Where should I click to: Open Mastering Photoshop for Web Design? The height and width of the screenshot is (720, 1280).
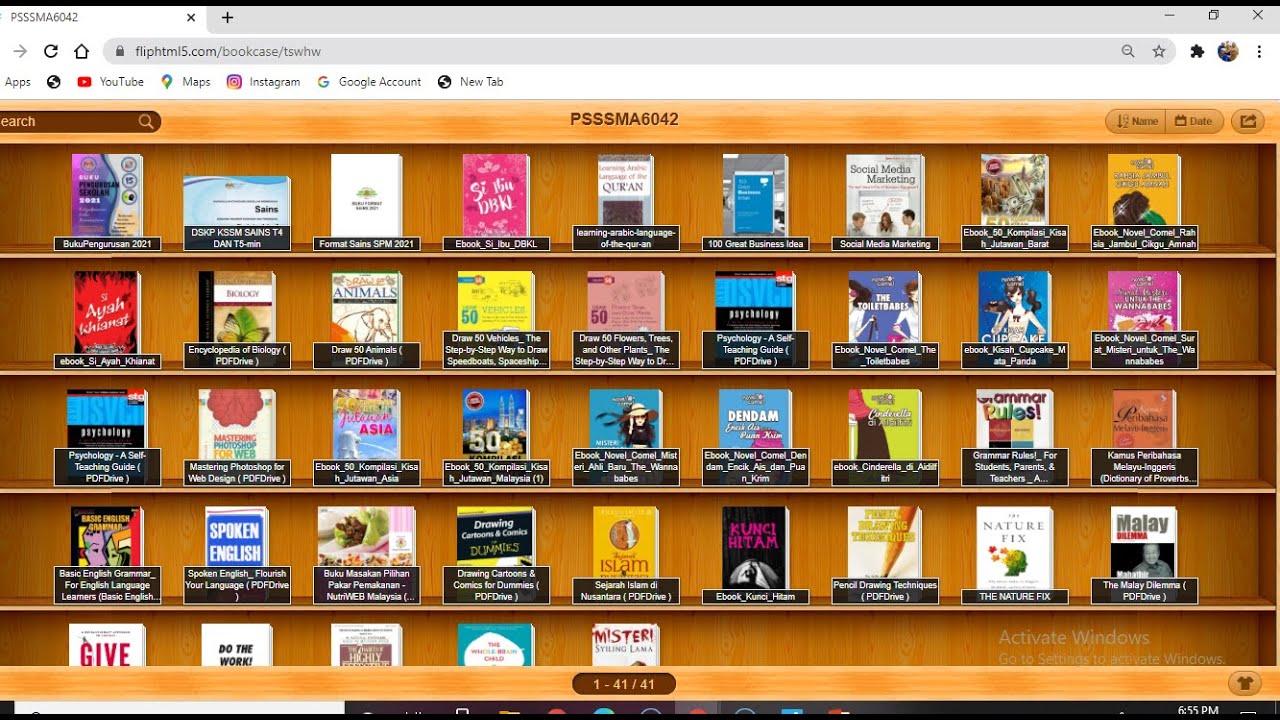[x=237, y=437]
